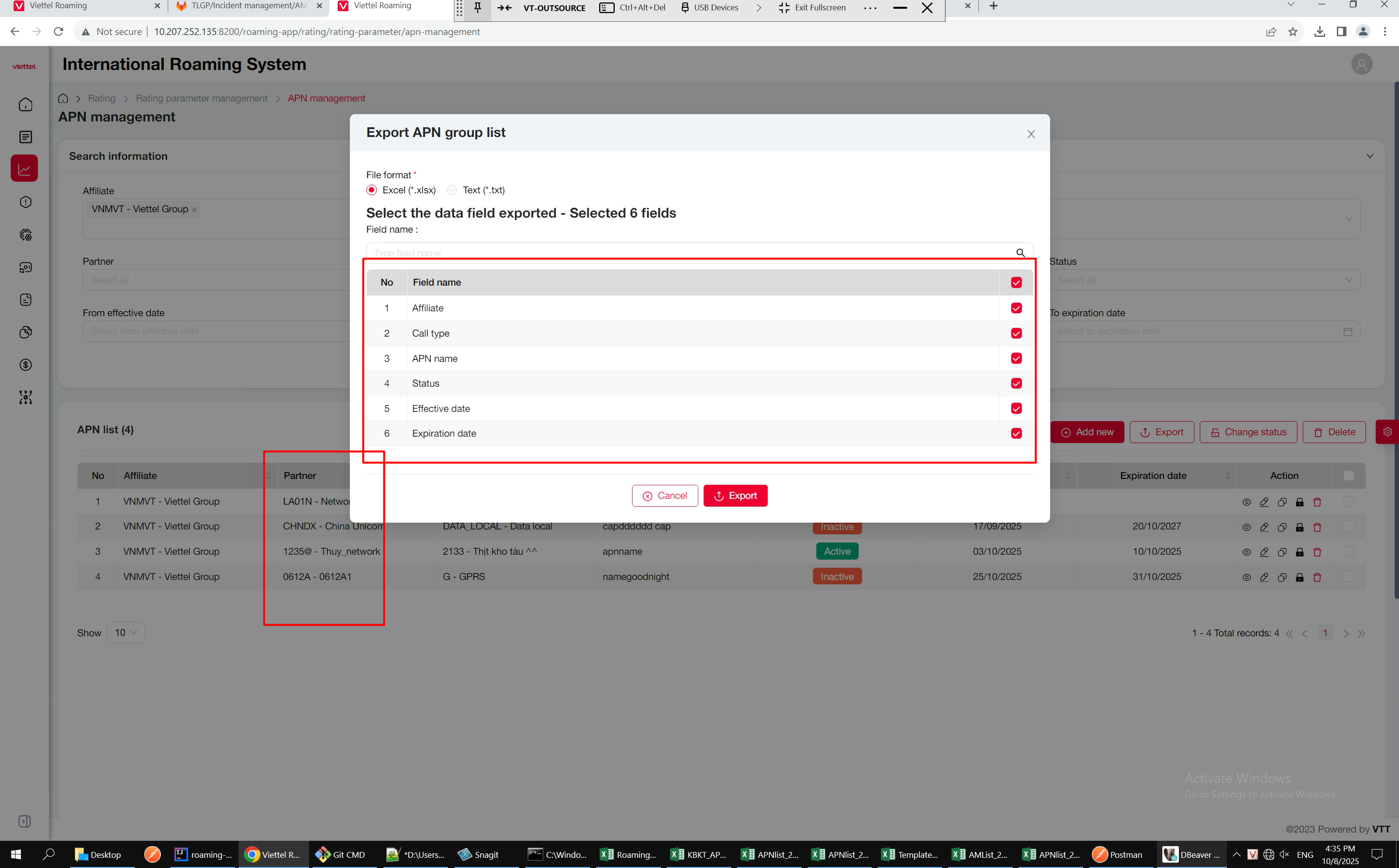This screenshot has width=1399, height=868.
Task: Click the Cancel button in dialog
Action: [x=664, y=495]
